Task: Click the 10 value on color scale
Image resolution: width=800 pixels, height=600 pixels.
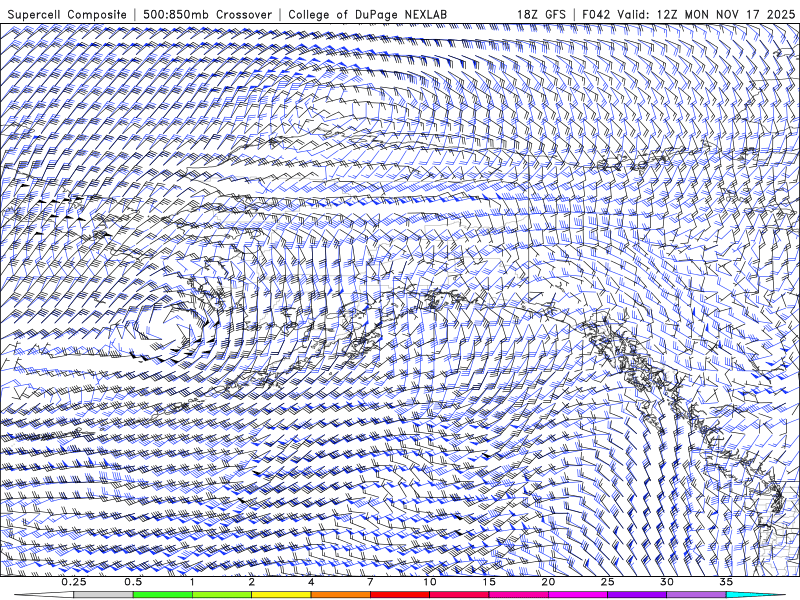Action: (x=430, y=582)
